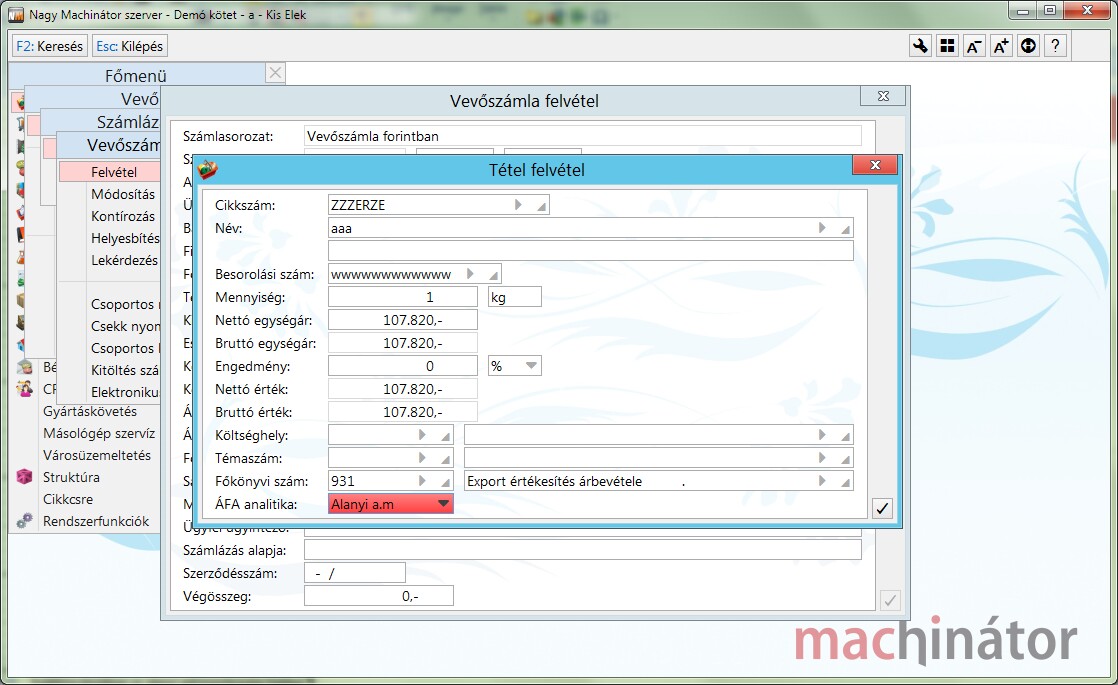Click the corner triangle in the Témaszám description field
This screenshot has width=1118, height=685.
846,459
